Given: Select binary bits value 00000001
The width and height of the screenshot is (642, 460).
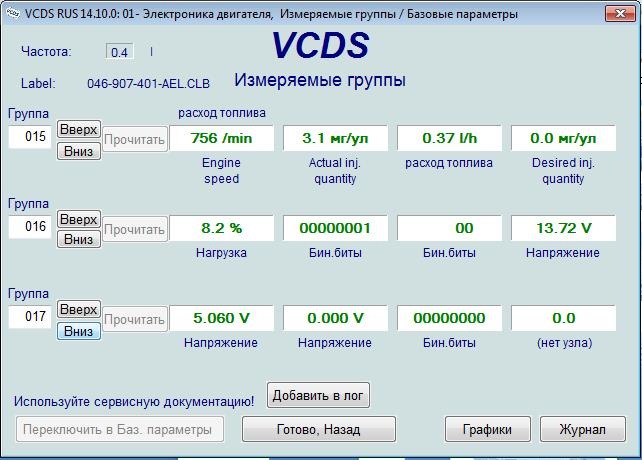Looking at the screenshot, I should (335, 228).
